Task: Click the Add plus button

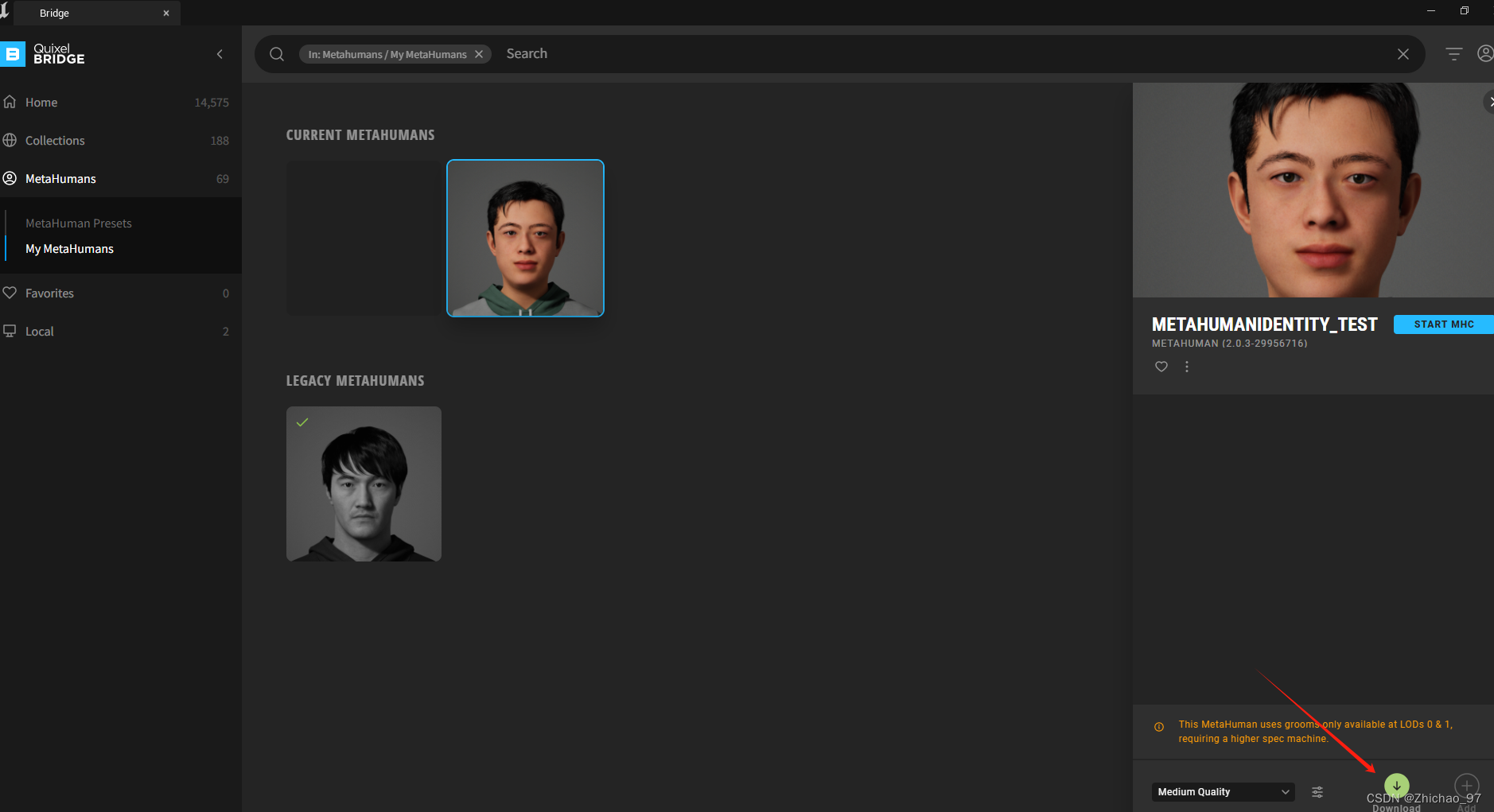Action: [1466, 787]
